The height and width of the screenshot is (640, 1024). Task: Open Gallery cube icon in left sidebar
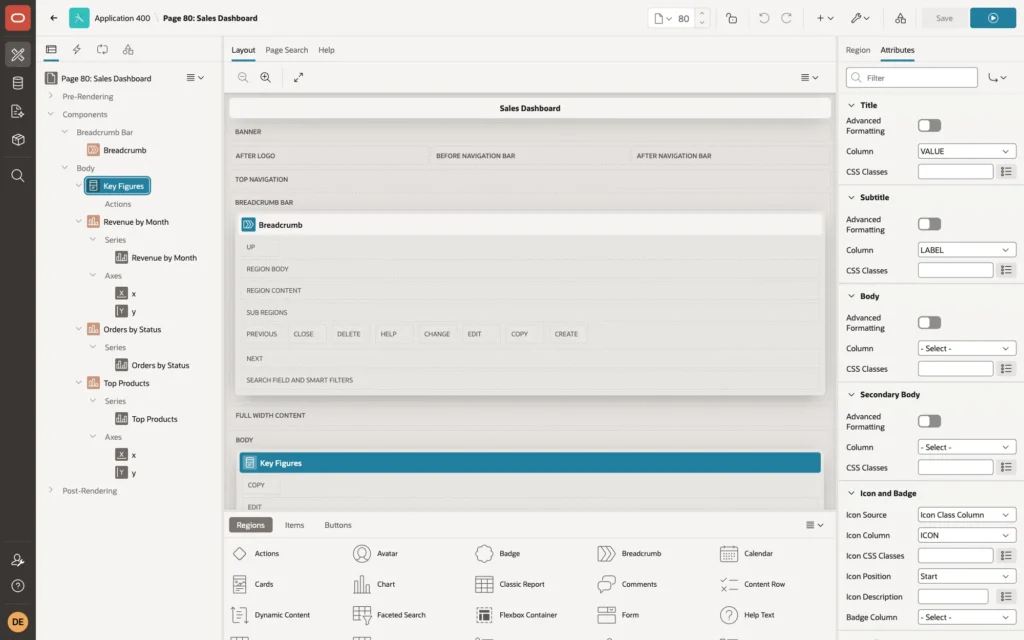(18, 139)
